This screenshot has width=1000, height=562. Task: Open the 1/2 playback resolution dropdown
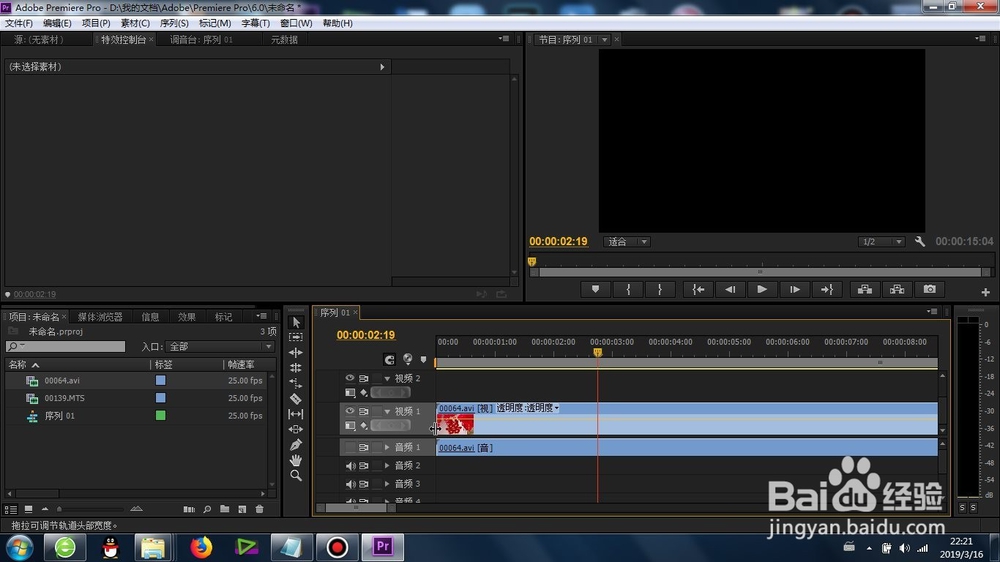pos(881,242)
